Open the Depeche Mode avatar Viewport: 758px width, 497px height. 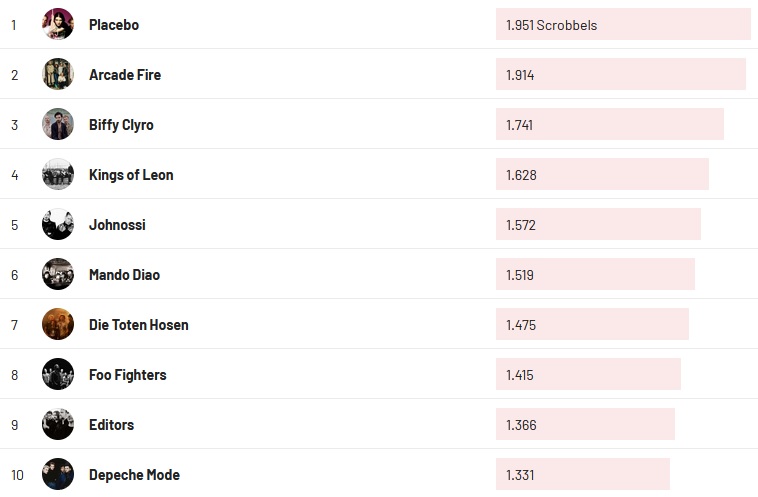click(58, 474)
